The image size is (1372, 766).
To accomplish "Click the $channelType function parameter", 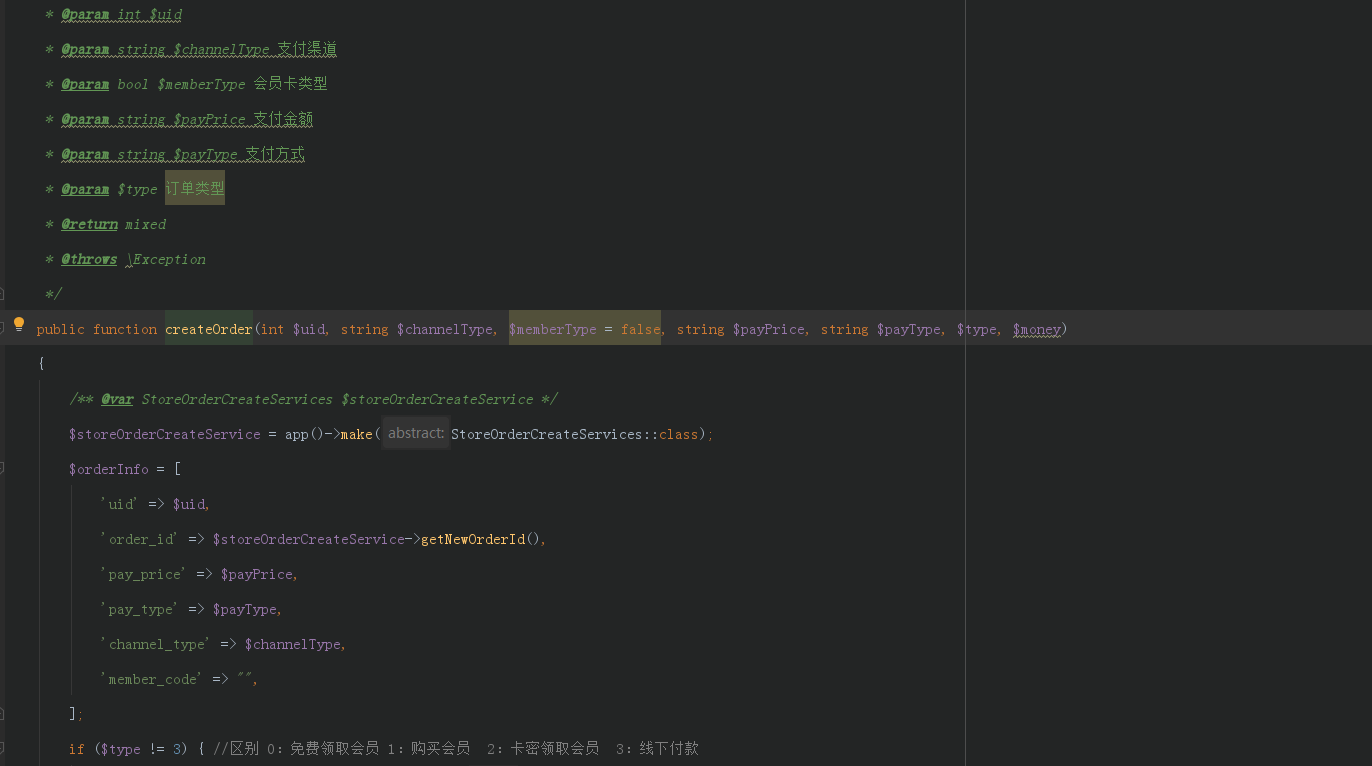I will click(445, 329).
